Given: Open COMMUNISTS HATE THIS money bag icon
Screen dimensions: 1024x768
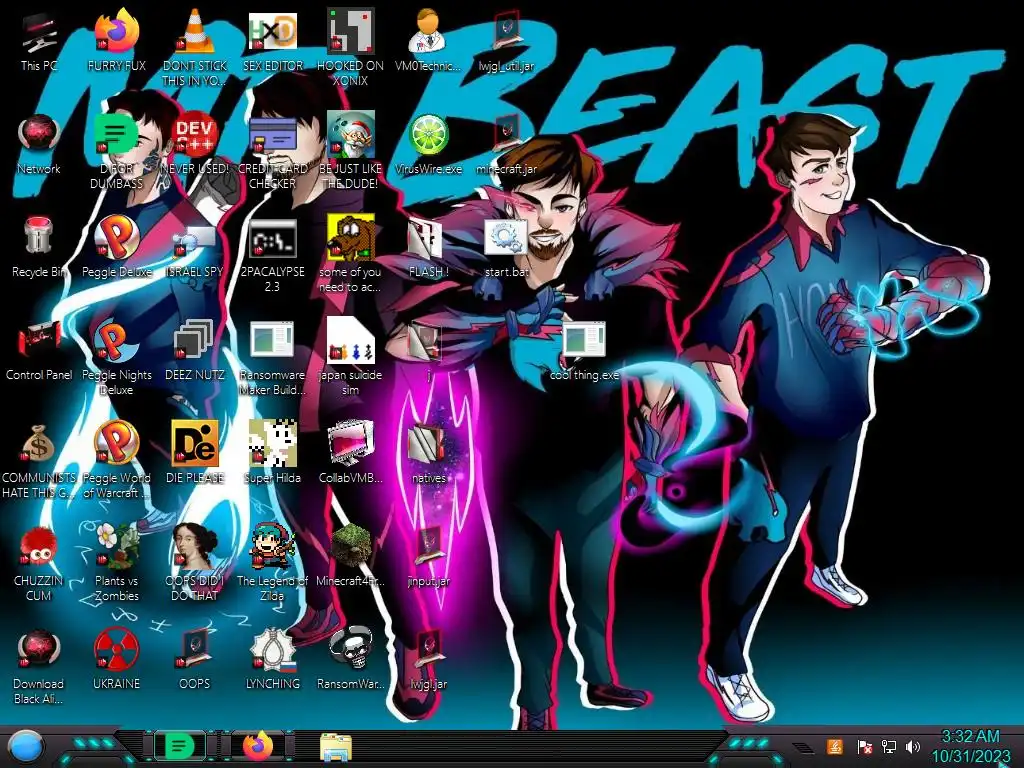Looking at the screenshot, I should (x=39, y=444).
